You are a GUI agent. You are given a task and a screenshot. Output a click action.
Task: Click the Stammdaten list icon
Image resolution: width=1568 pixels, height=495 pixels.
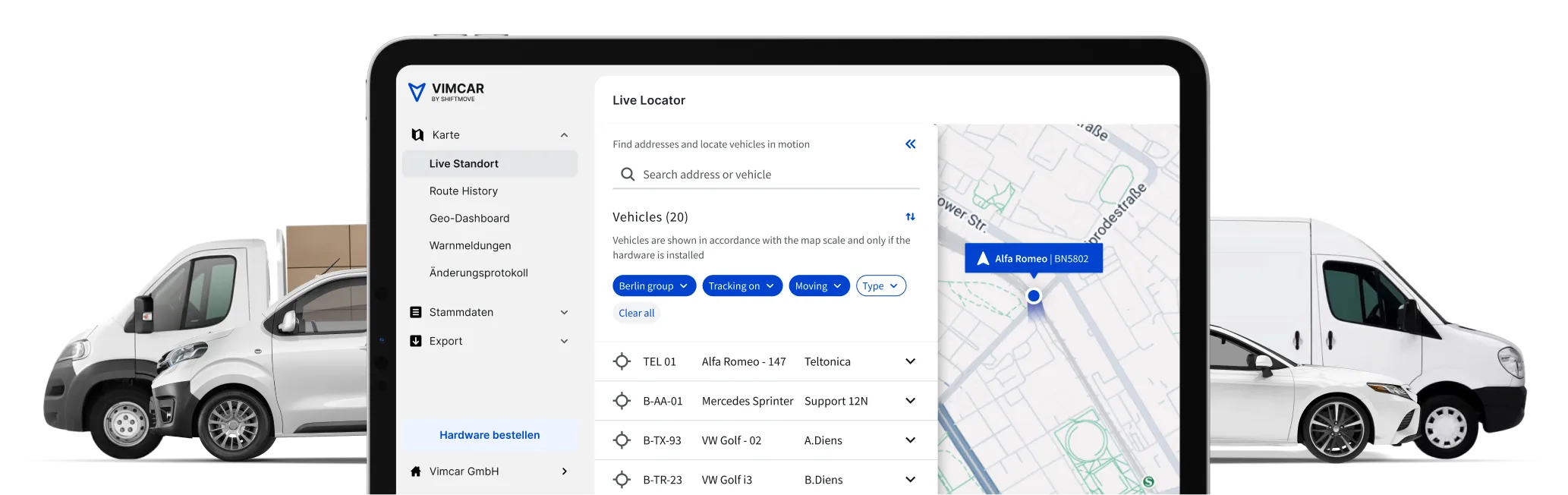[x=416, y=312]
